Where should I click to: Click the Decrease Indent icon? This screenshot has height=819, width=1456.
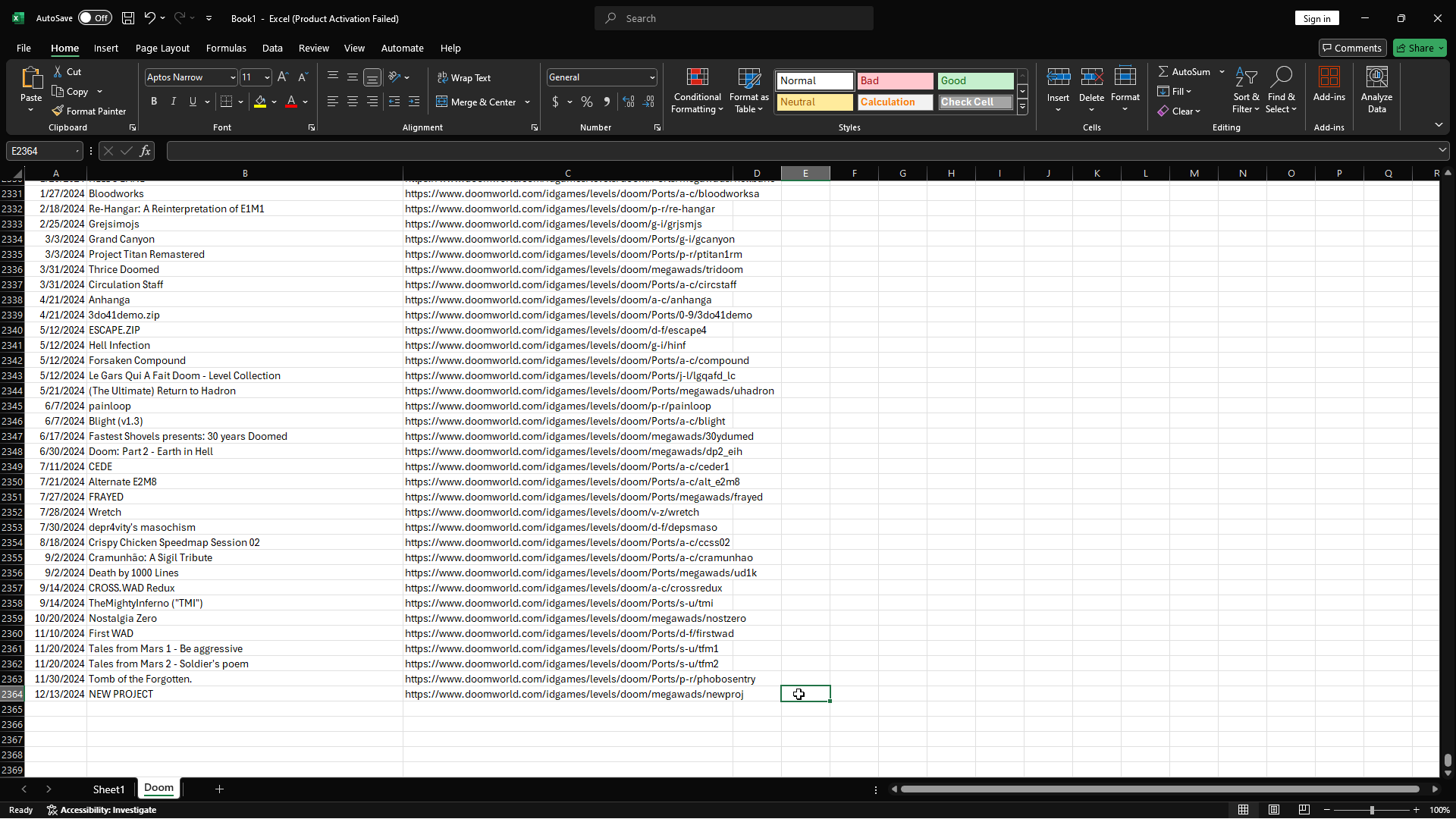click(394, 102)
